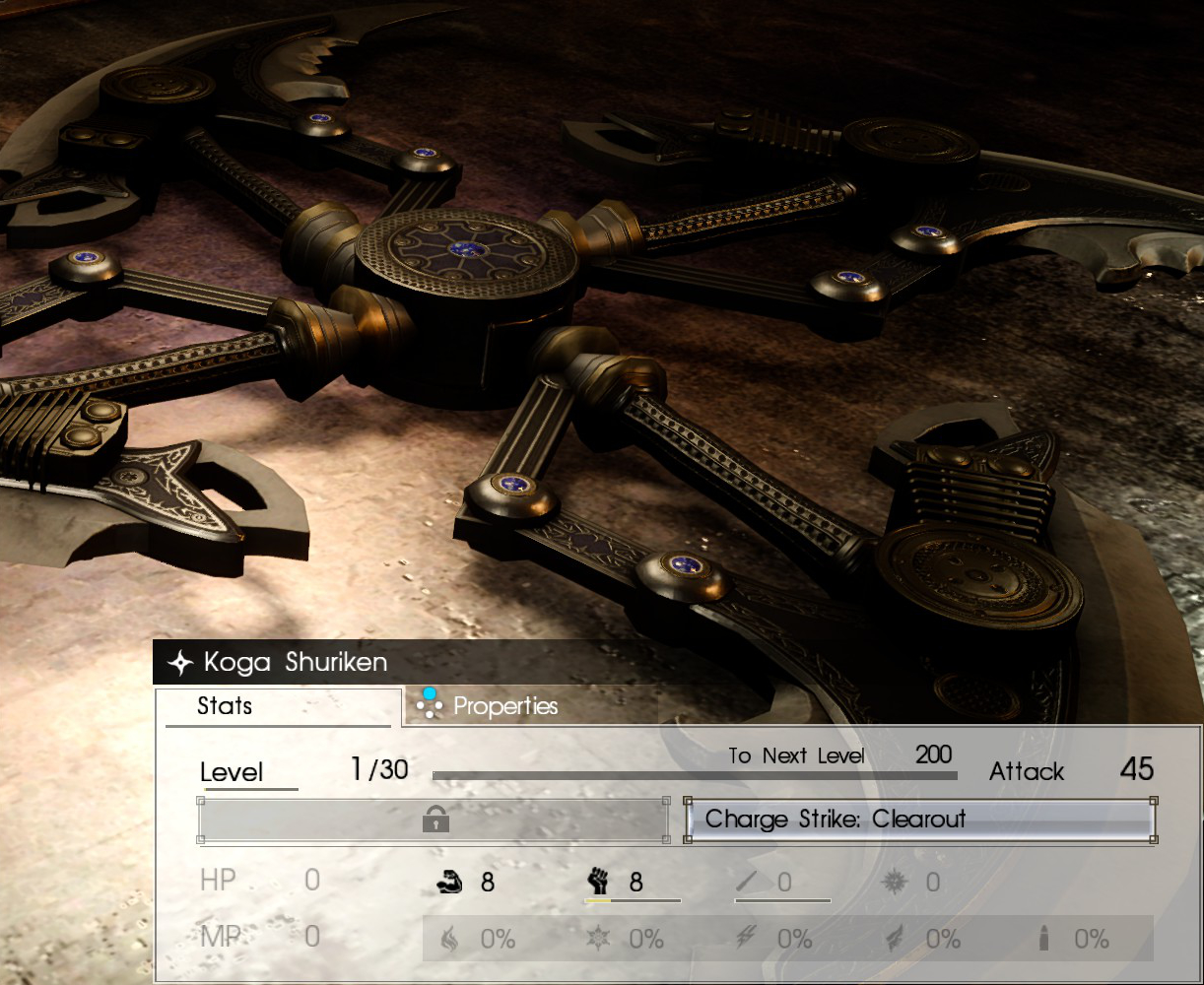Click the 1/30 level value
The height and width of the screenshot is (985, 1204).
[379, 769]
